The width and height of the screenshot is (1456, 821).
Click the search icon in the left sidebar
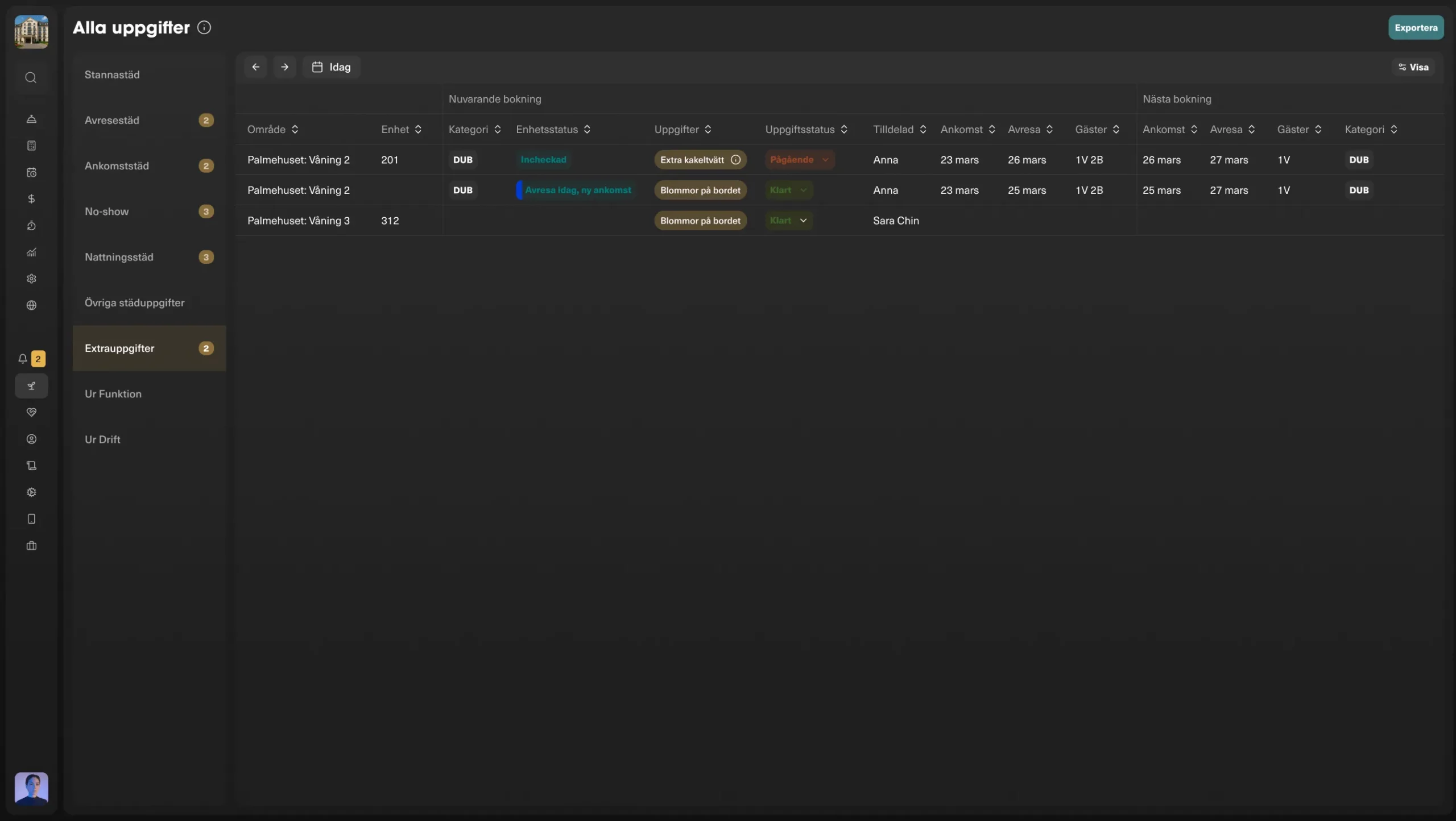[31, 78]
